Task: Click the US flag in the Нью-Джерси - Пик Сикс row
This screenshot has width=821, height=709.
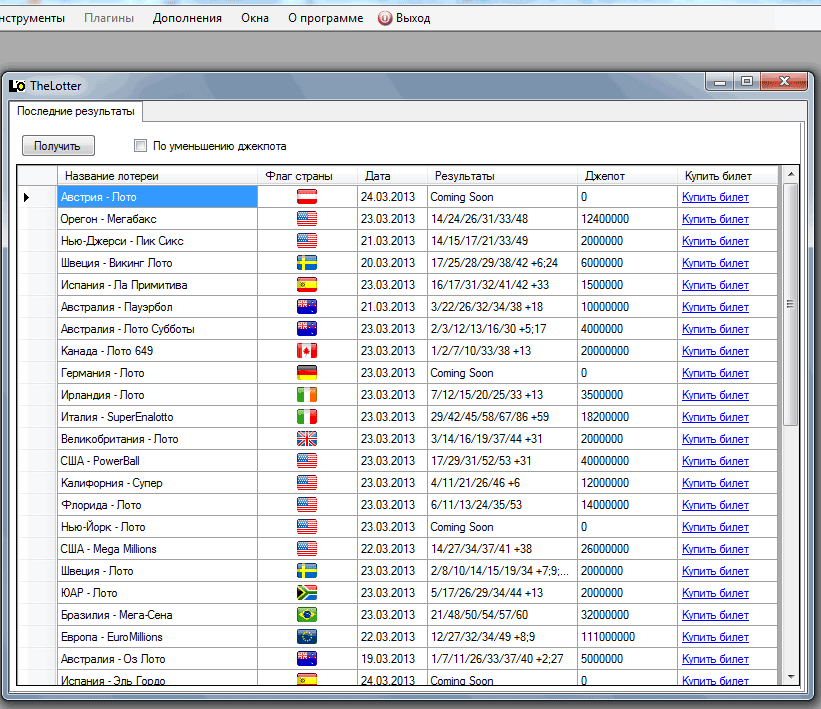Action: 307,241
